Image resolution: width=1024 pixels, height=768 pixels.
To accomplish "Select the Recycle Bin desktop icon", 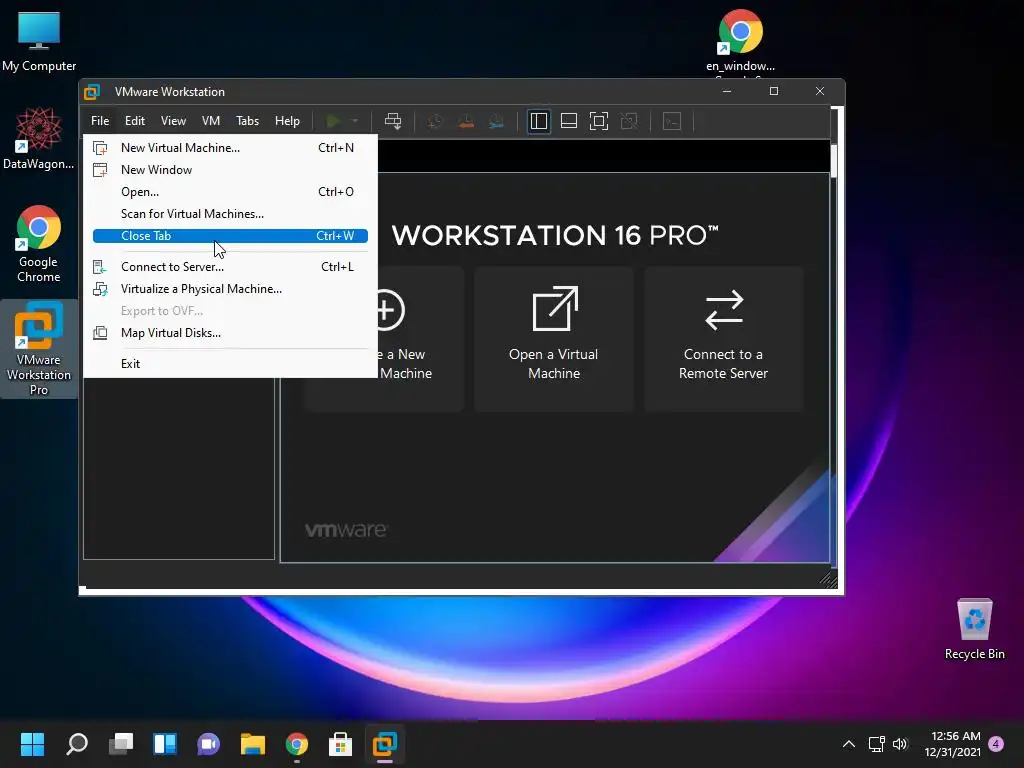I will (974, 628).
